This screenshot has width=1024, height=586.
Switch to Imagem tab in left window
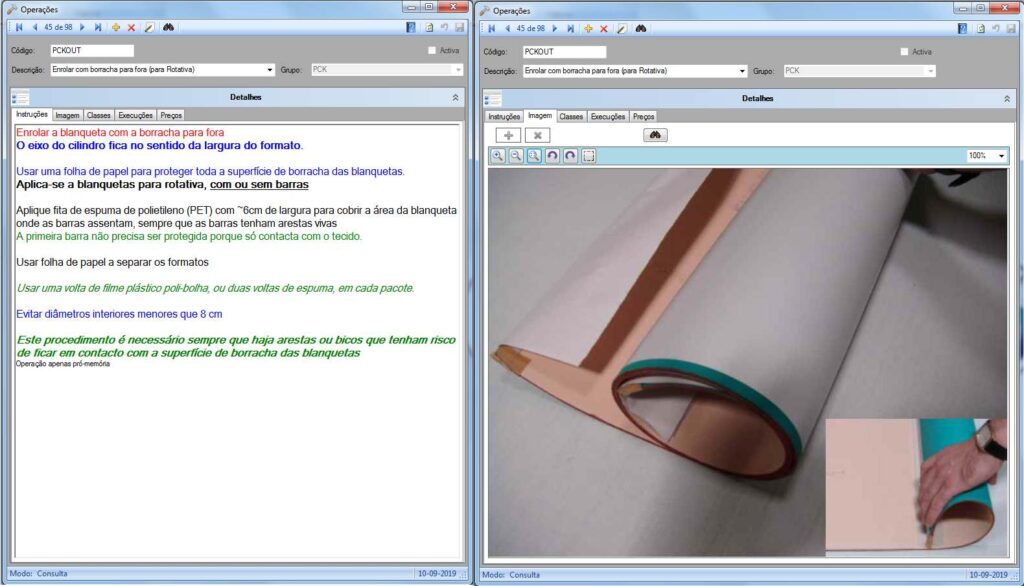(67, 116)
